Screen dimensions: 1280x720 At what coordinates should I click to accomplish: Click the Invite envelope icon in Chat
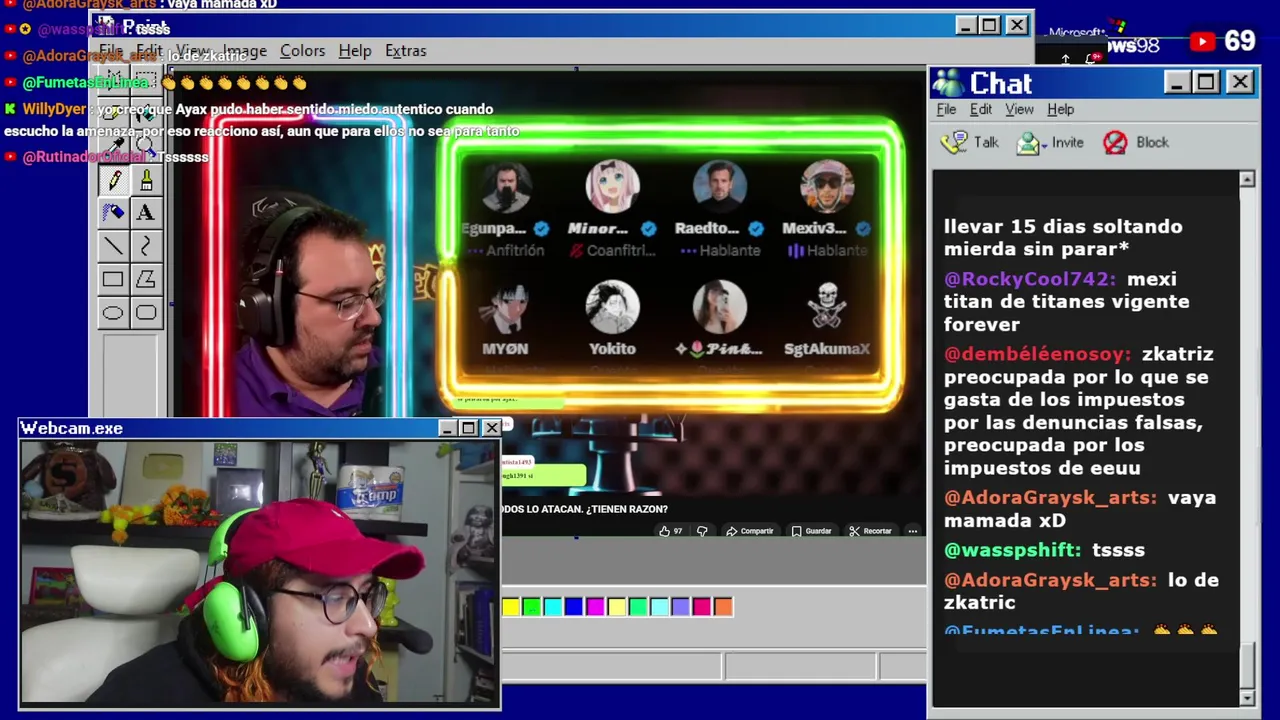click(1028, 143)
